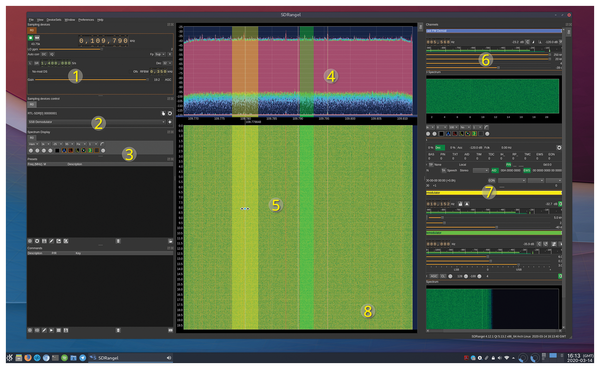This screenshot has height=369, width=600.
Task: Click the center frequency display 0,109,790
Action: tap(103, 41)
